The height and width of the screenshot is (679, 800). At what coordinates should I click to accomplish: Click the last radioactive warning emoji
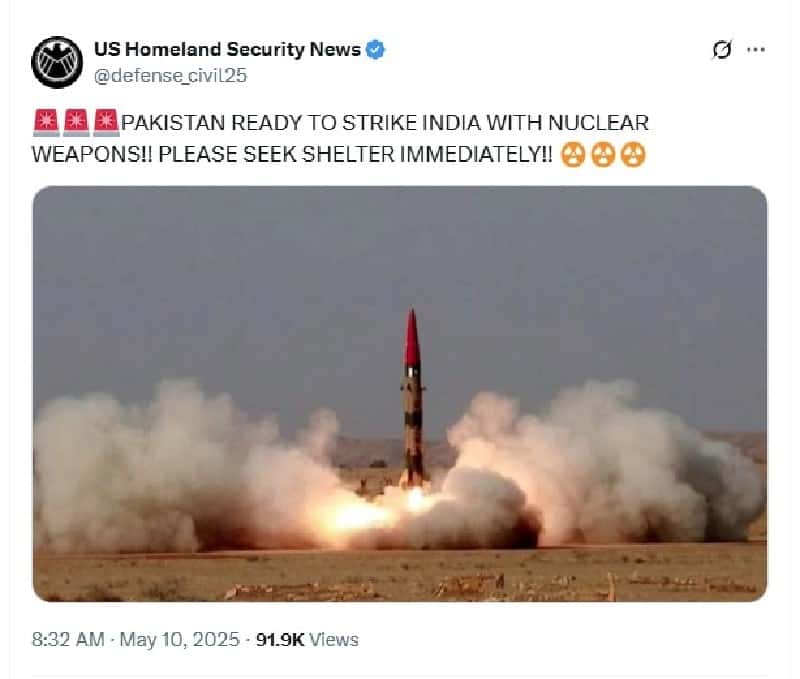pyautogui.click(x=633, y=155)
